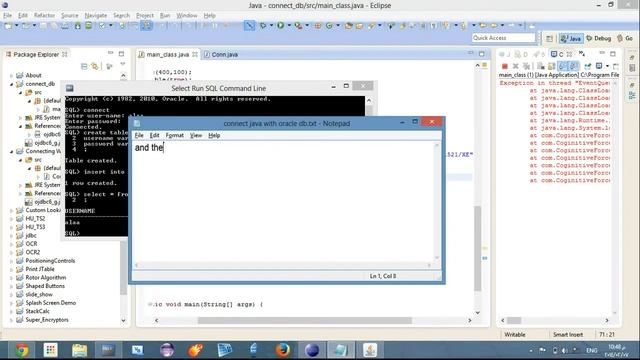
Task: Click the New Java Class green icon
Action: (329, 25)
